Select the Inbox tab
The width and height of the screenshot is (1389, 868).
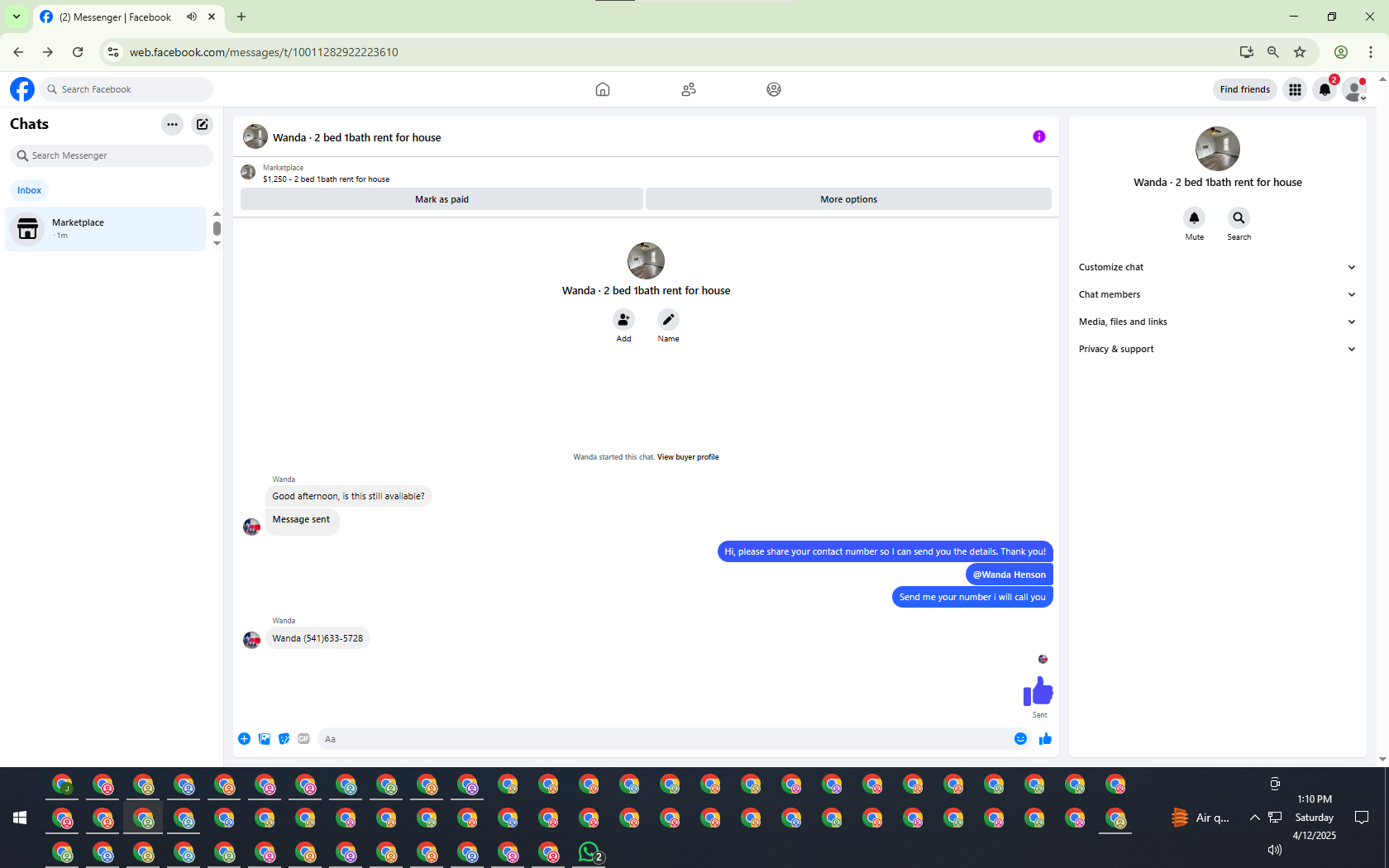(29, 190)
